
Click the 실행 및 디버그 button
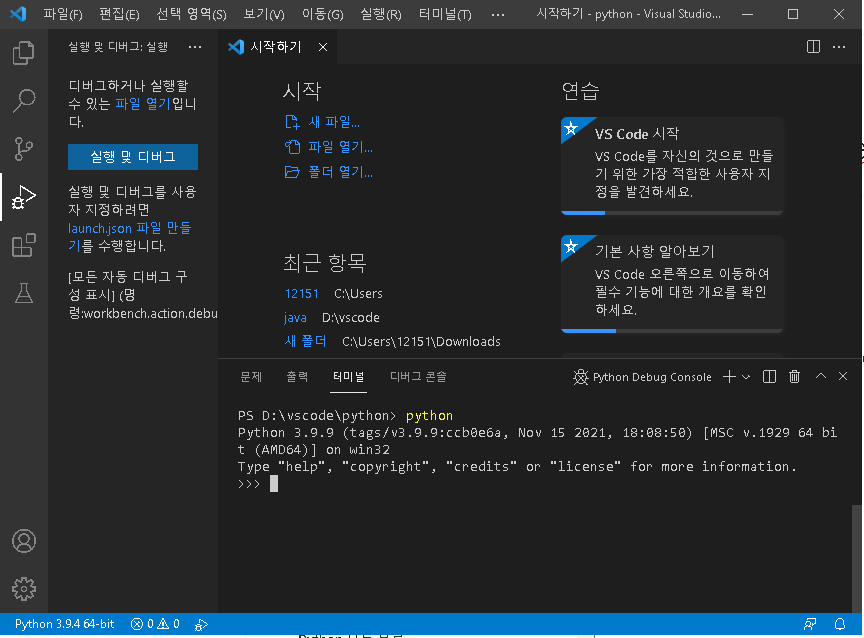coord(133,157)
